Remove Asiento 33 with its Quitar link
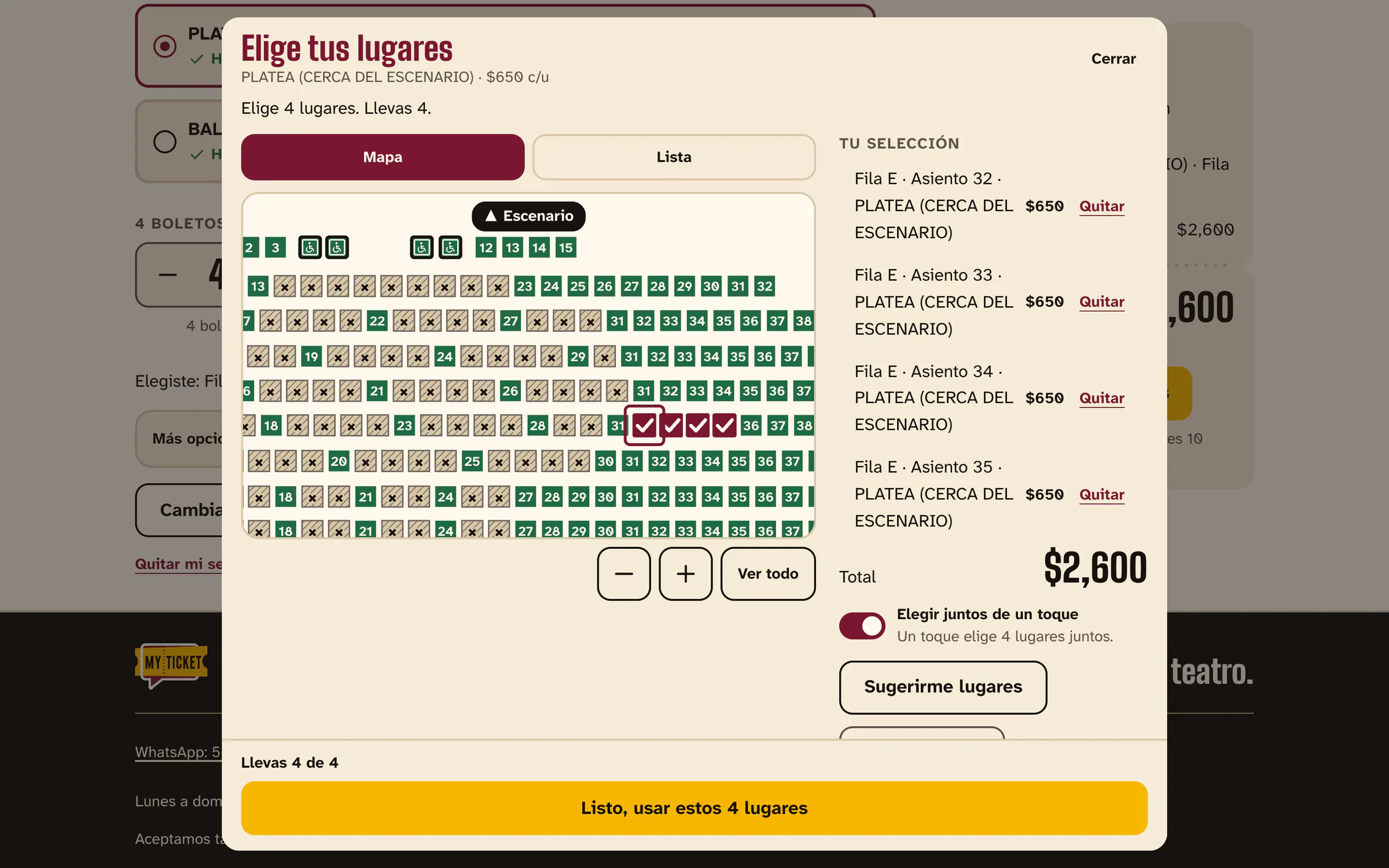This screenshot has width=1389, height=868. coord(1101,301)
